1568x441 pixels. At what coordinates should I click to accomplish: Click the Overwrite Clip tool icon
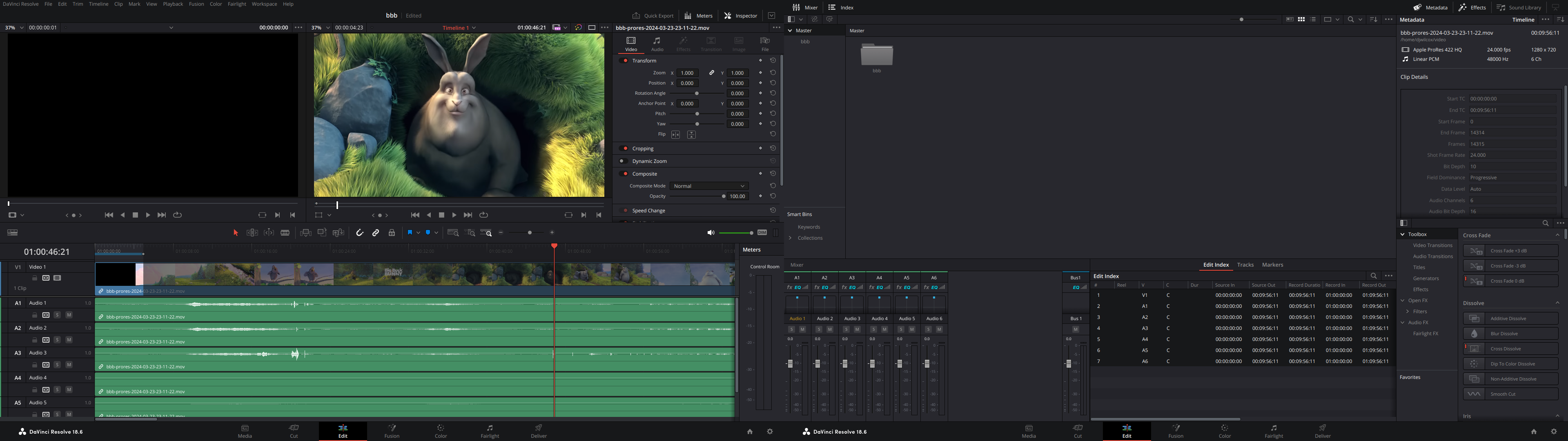tap(322, 233)
